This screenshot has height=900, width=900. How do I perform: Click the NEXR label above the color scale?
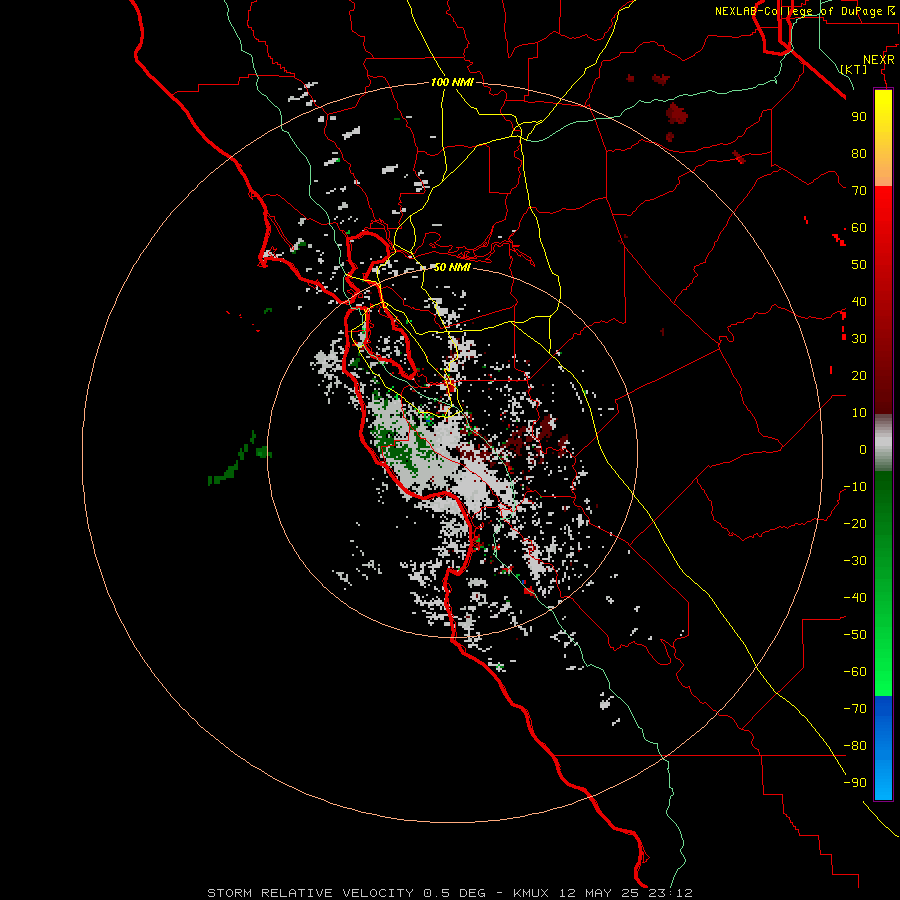878,60
